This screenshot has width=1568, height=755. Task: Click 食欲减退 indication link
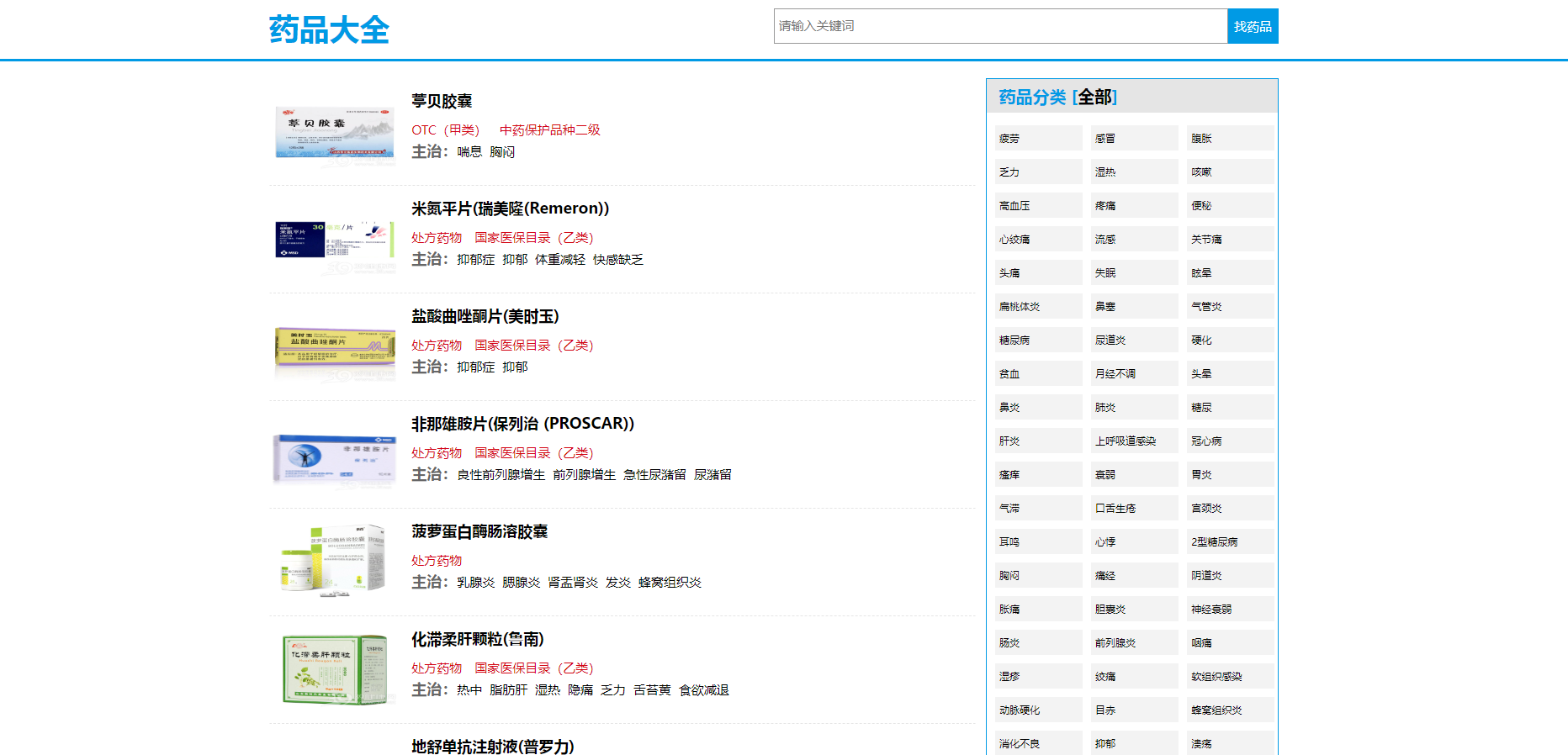click(x=704, y=690)
